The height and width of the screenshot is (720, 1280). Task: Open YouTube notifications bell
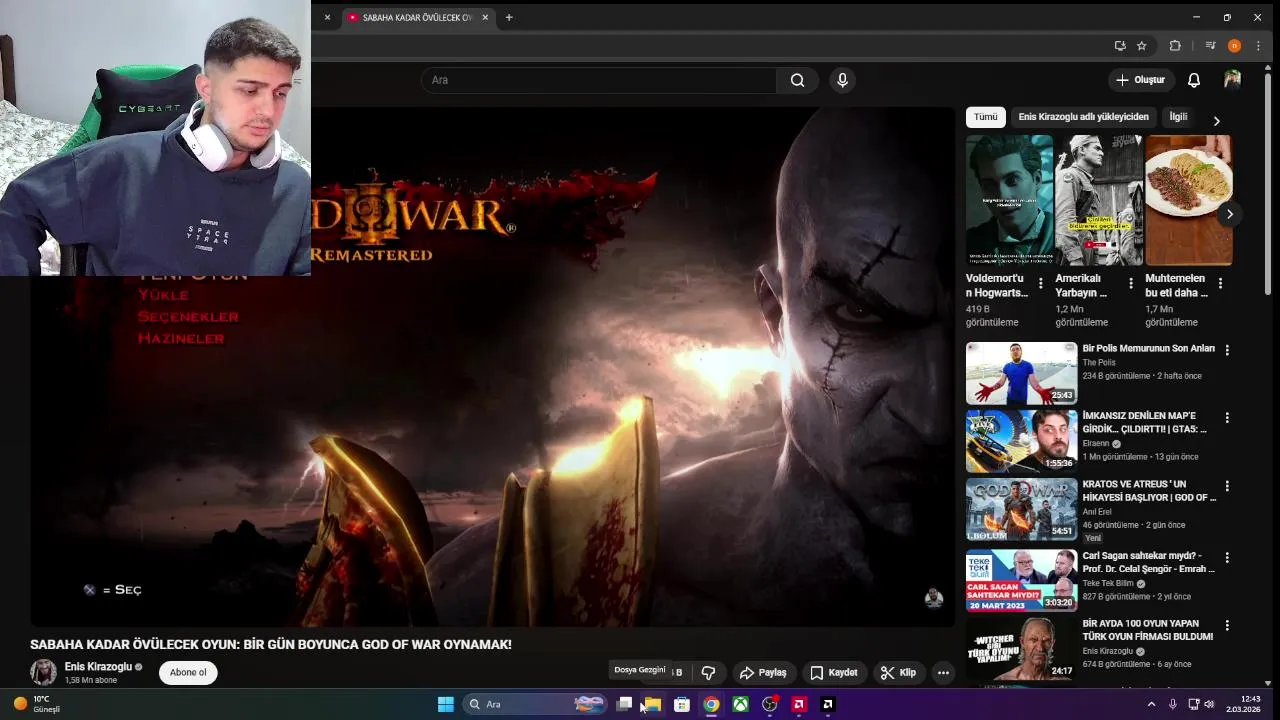1193,80
